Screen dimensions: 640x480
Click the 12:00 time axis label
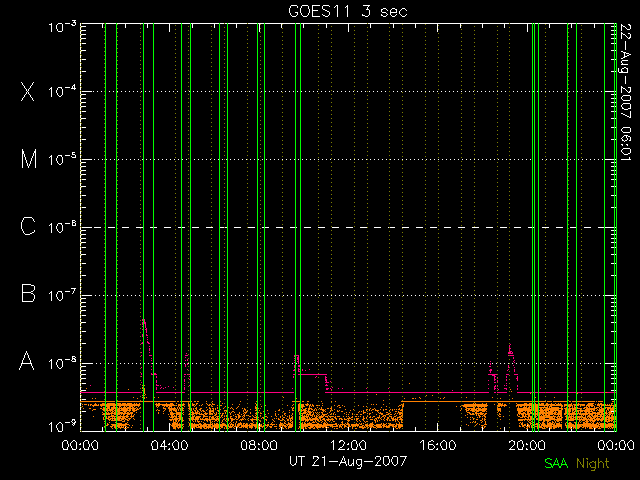tap(348, 445)
